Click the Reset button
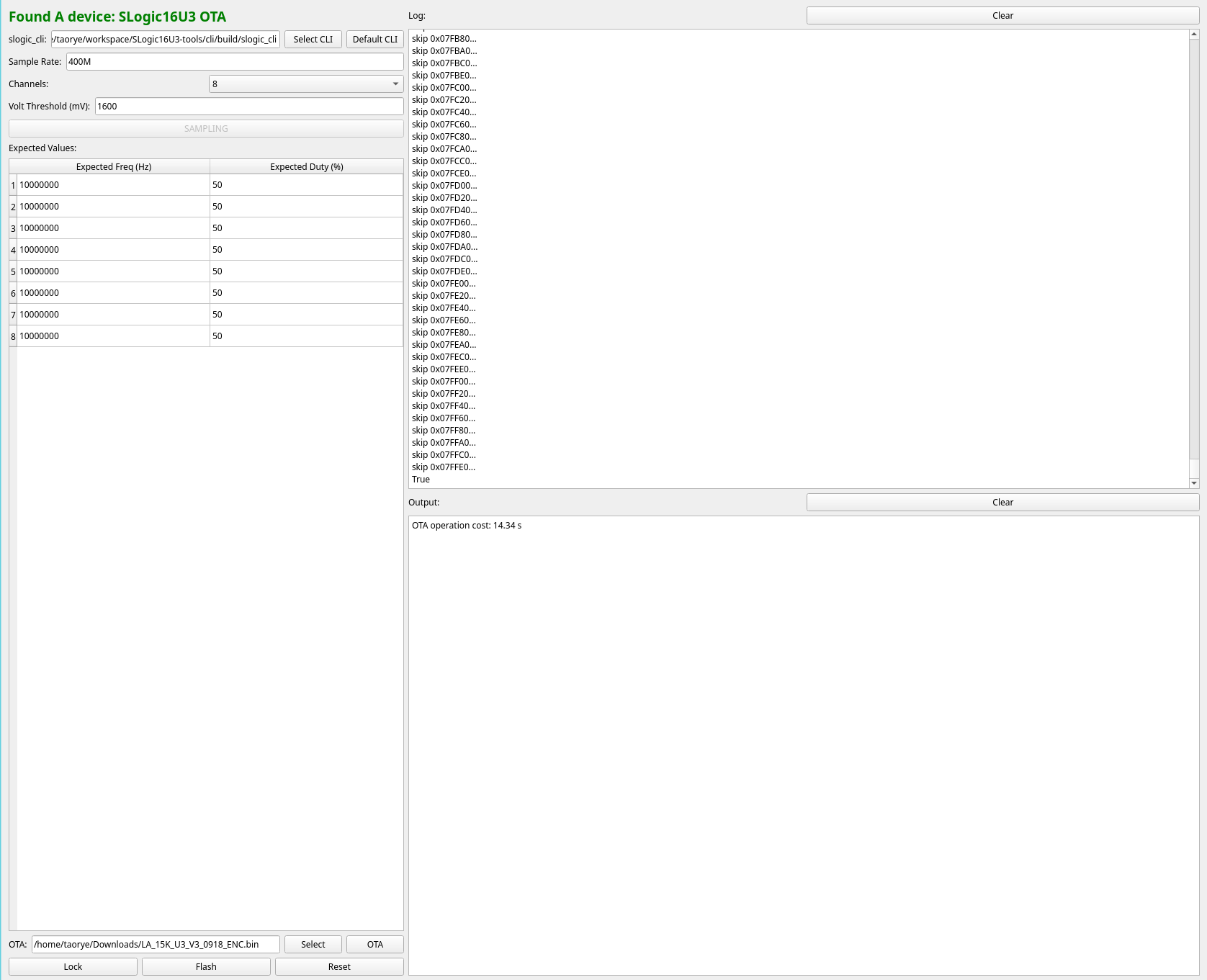The image size is (1207, 980). [x=339, y=967]
